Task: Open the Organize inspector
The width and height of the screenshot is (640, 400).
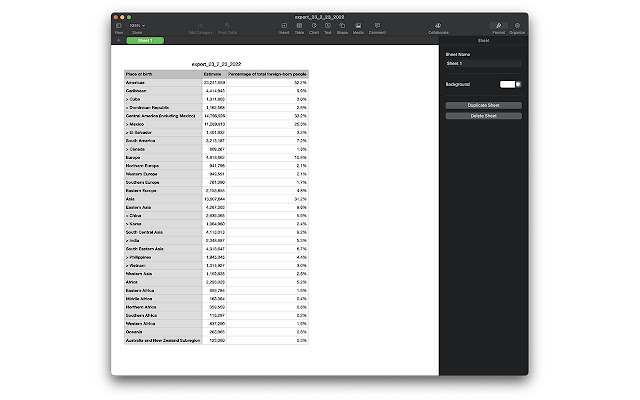Action: click(x=517, y=25)
